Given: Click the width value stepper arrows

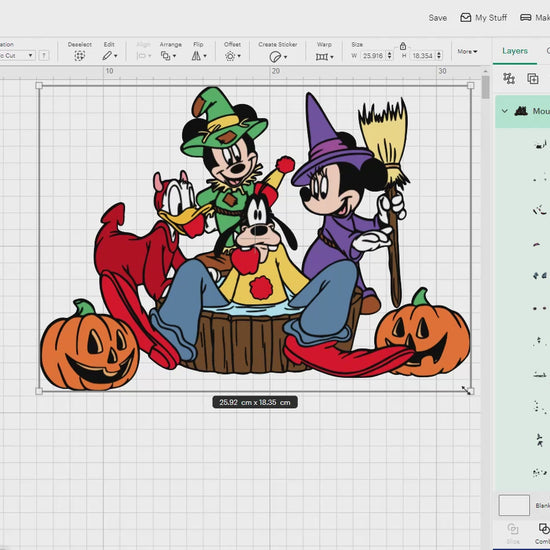Looking at the screenshot, I should pos(389,56).
